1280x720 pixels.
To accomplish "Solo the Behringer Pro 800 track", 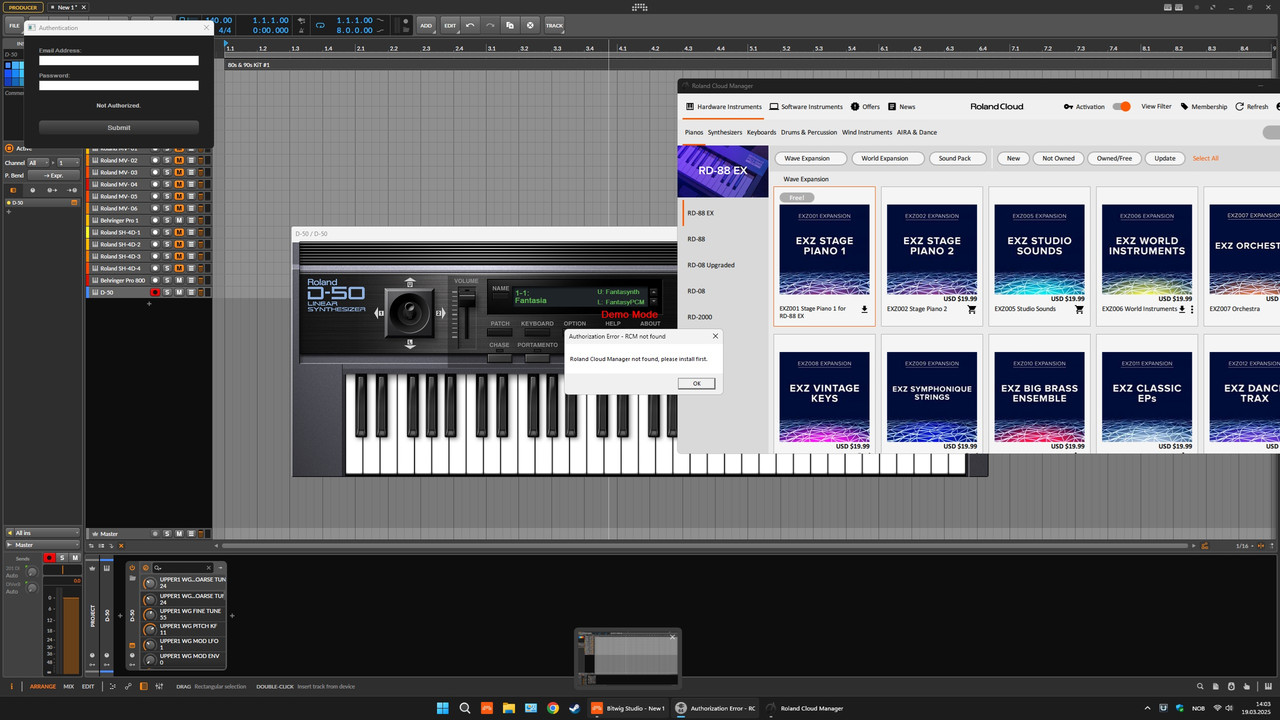I will (167, 280).
